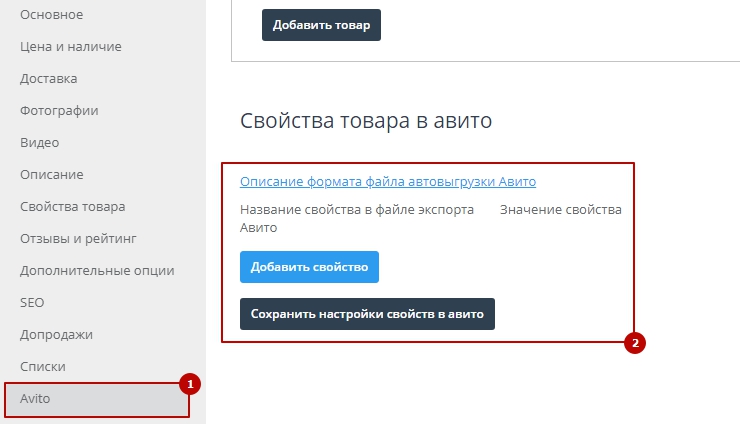Open the Описание sidebar item

pos(51,175)
